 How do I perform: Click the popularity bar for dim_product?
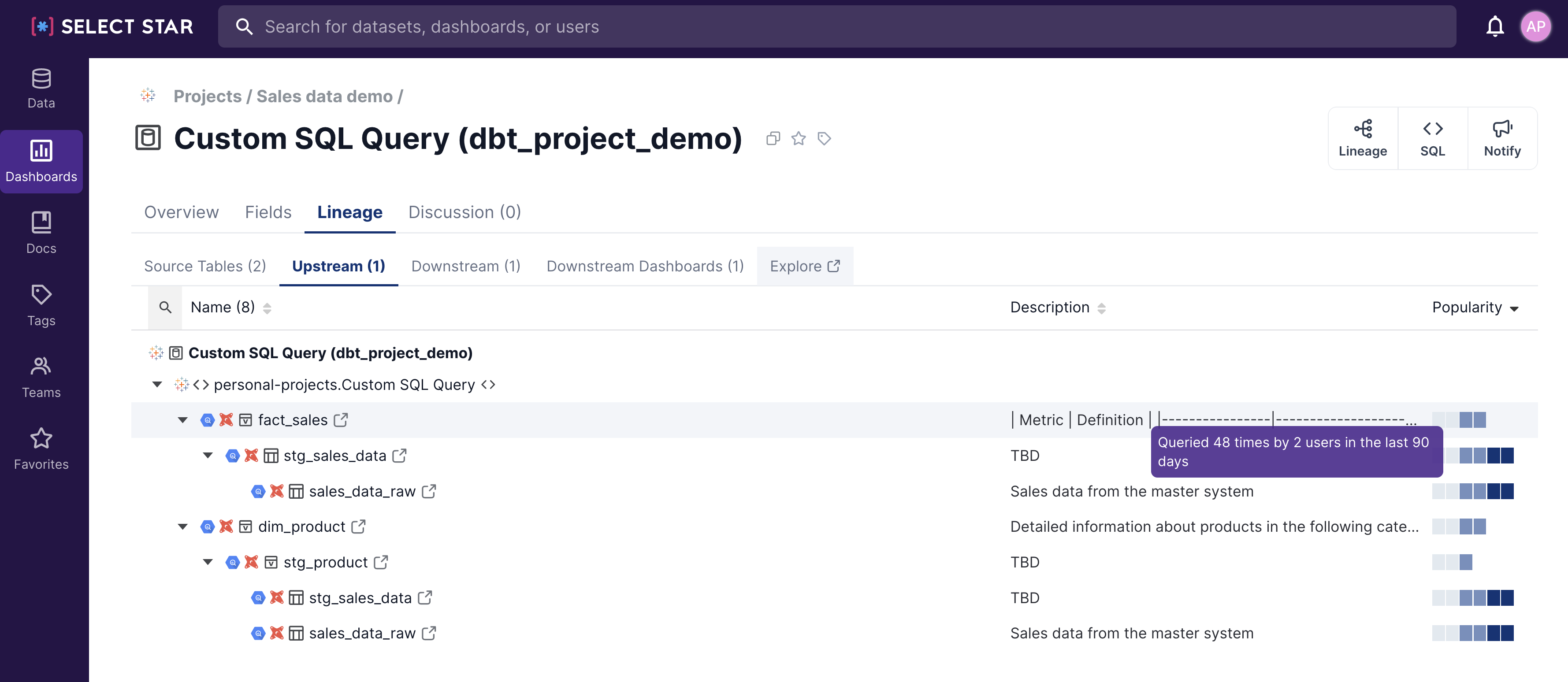coord(1459,526)
